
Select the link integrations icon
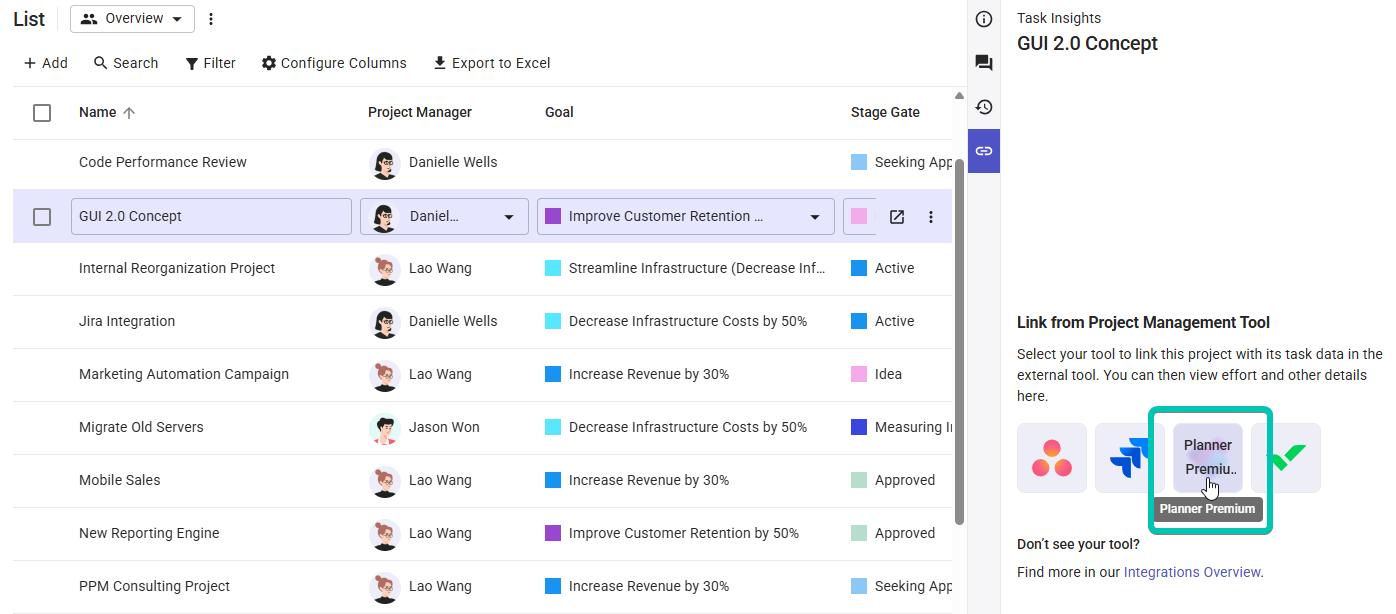pyautogui.click(x=984, y=151)
